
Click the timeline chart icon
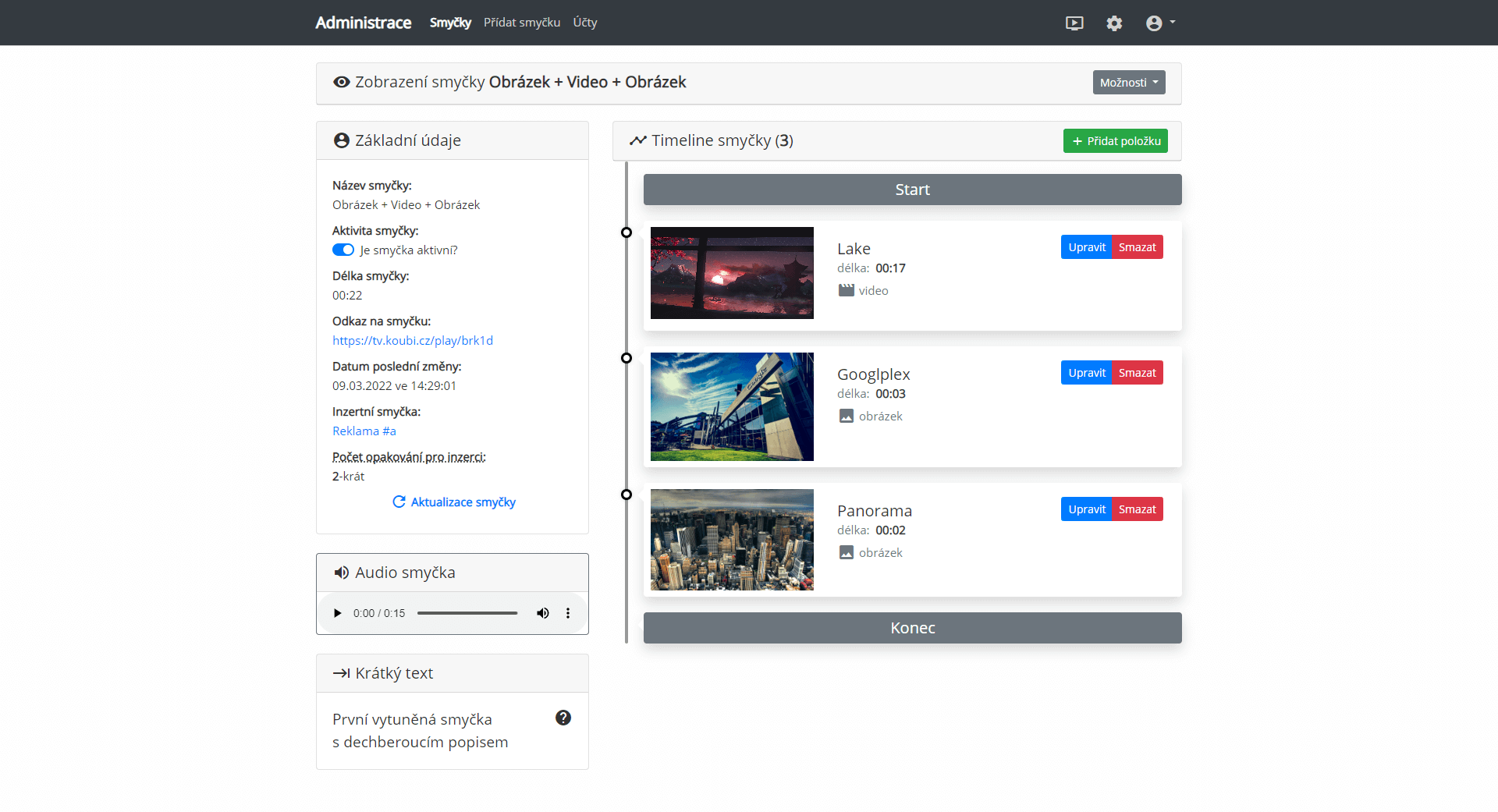(x=638, y=140)
